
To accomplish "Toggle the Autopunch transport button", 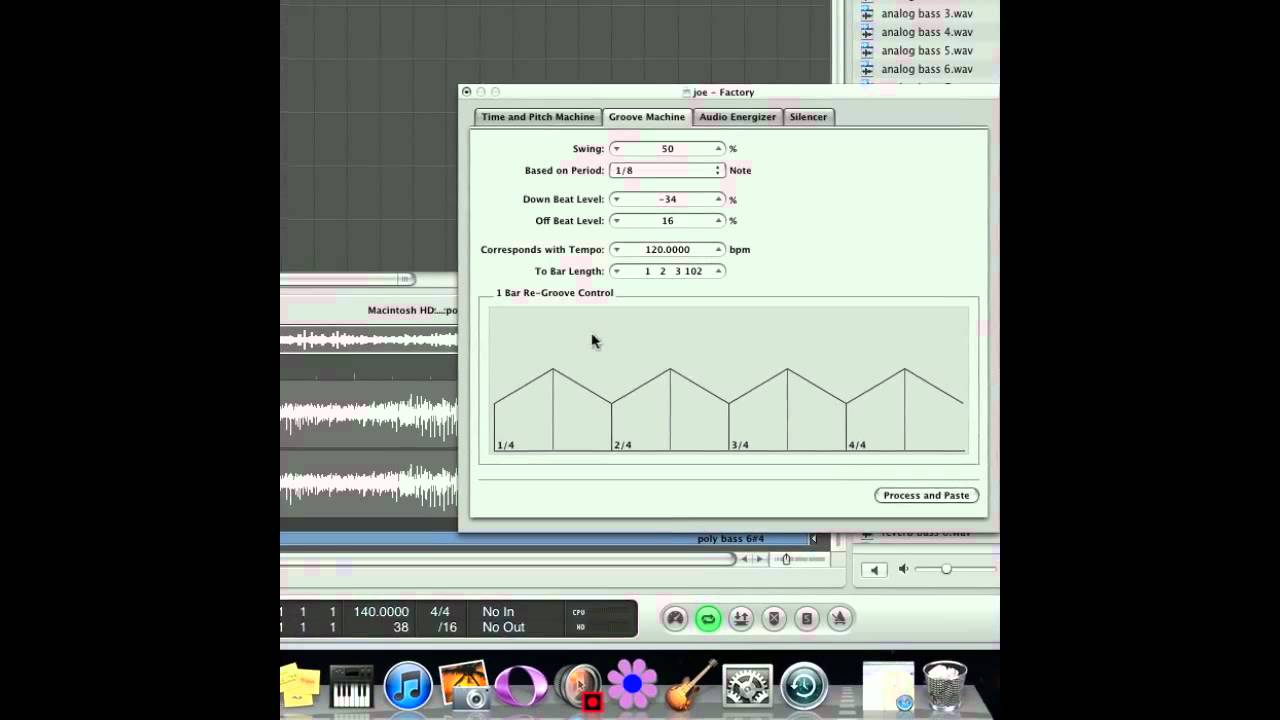I will [741, 619].
